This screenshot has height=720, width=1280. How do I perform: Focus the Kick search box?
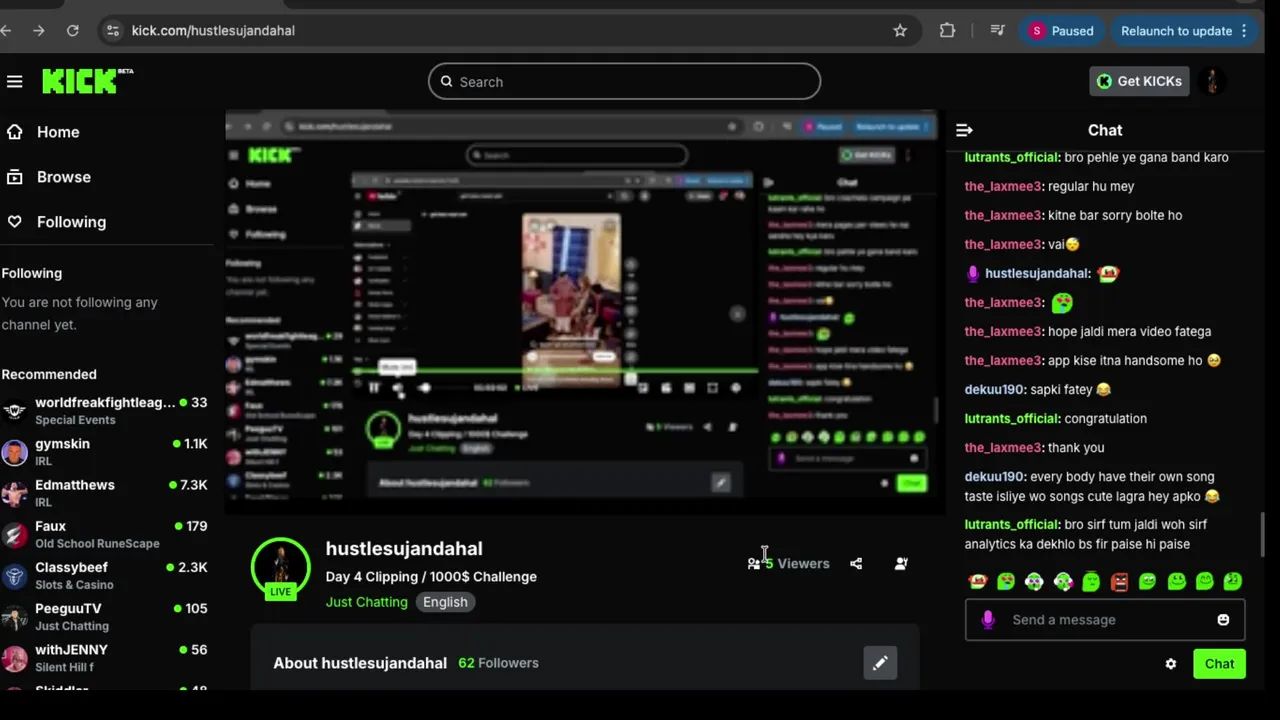pos(625,82)
